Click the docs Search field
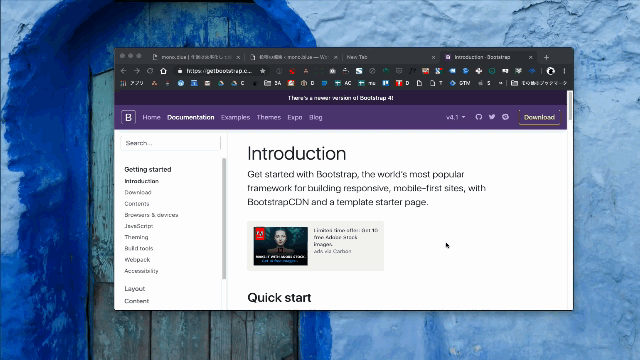This screenshot has width=640, height=360. point(171,143)
